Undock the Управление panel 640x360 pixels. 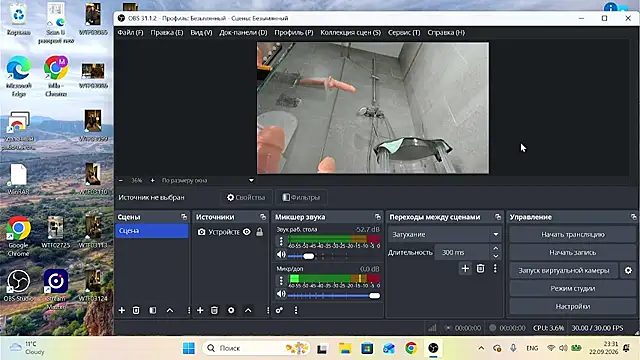tap(633, 217)
